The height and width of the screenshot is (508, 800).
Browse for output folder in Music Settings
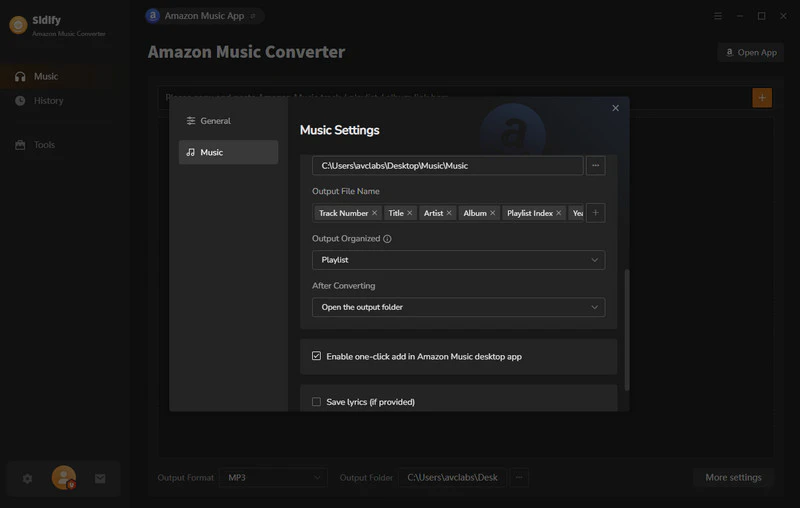[595, 165]
